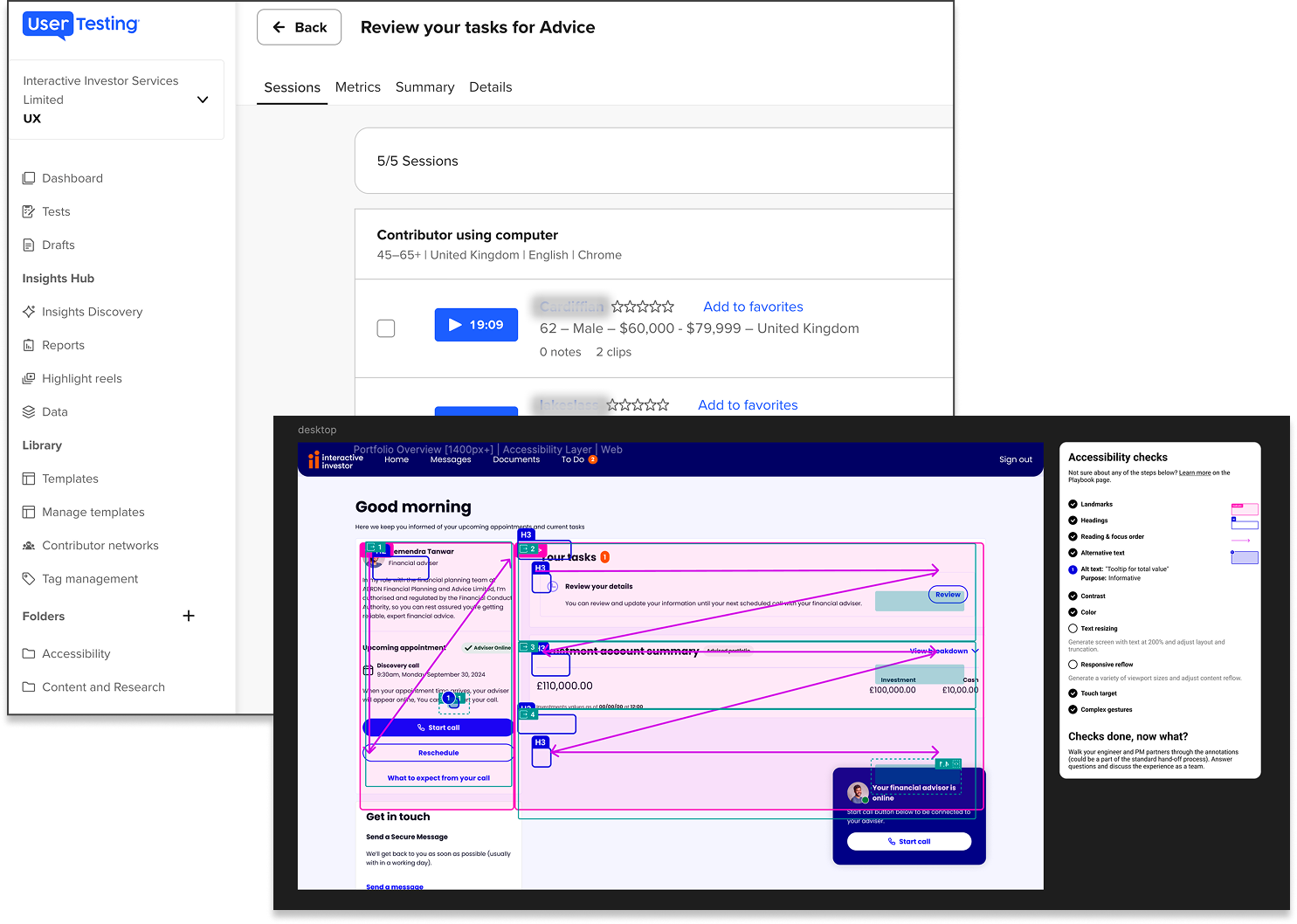Screen dimensions: 1297x924
Task: Open Drafts in the sidebar
Action: click(x=48, y=245)
